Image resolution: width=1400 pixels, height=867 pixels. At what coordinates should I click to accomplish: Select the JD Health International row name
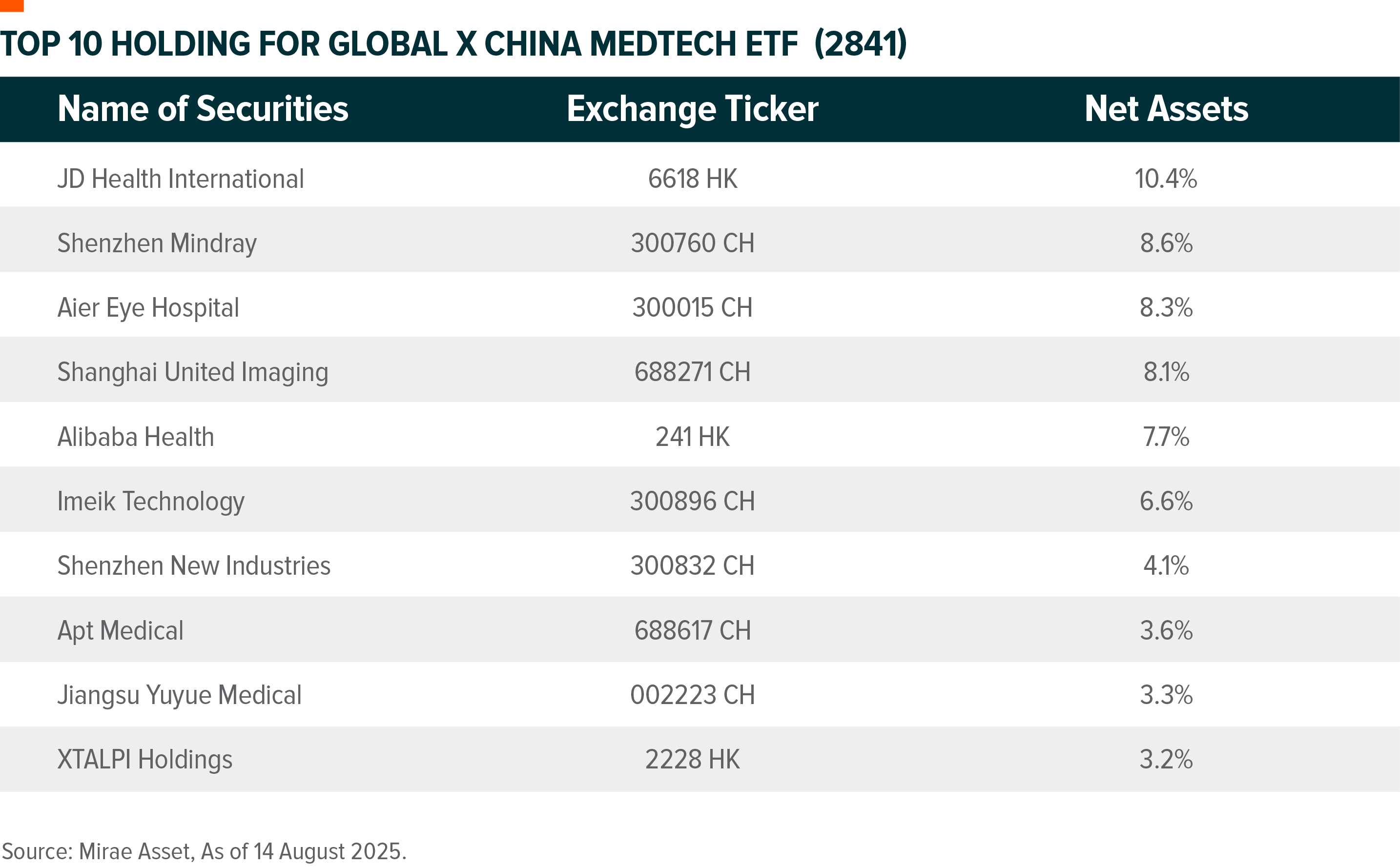click(181, 179)
